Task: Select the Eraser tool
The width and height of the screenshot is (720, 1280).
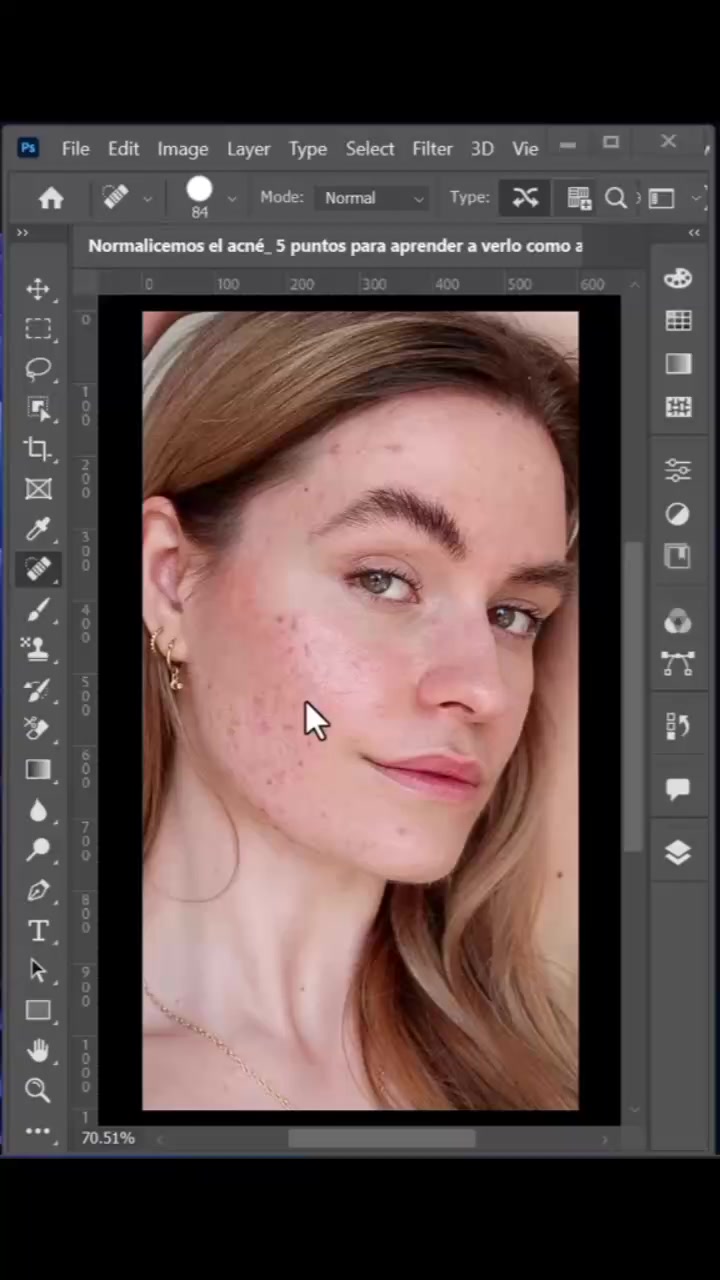Action: coord(38,729)
